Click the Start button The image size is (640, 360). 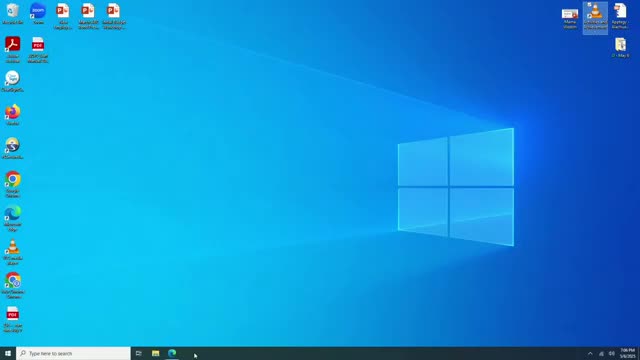tap(8, 353)
